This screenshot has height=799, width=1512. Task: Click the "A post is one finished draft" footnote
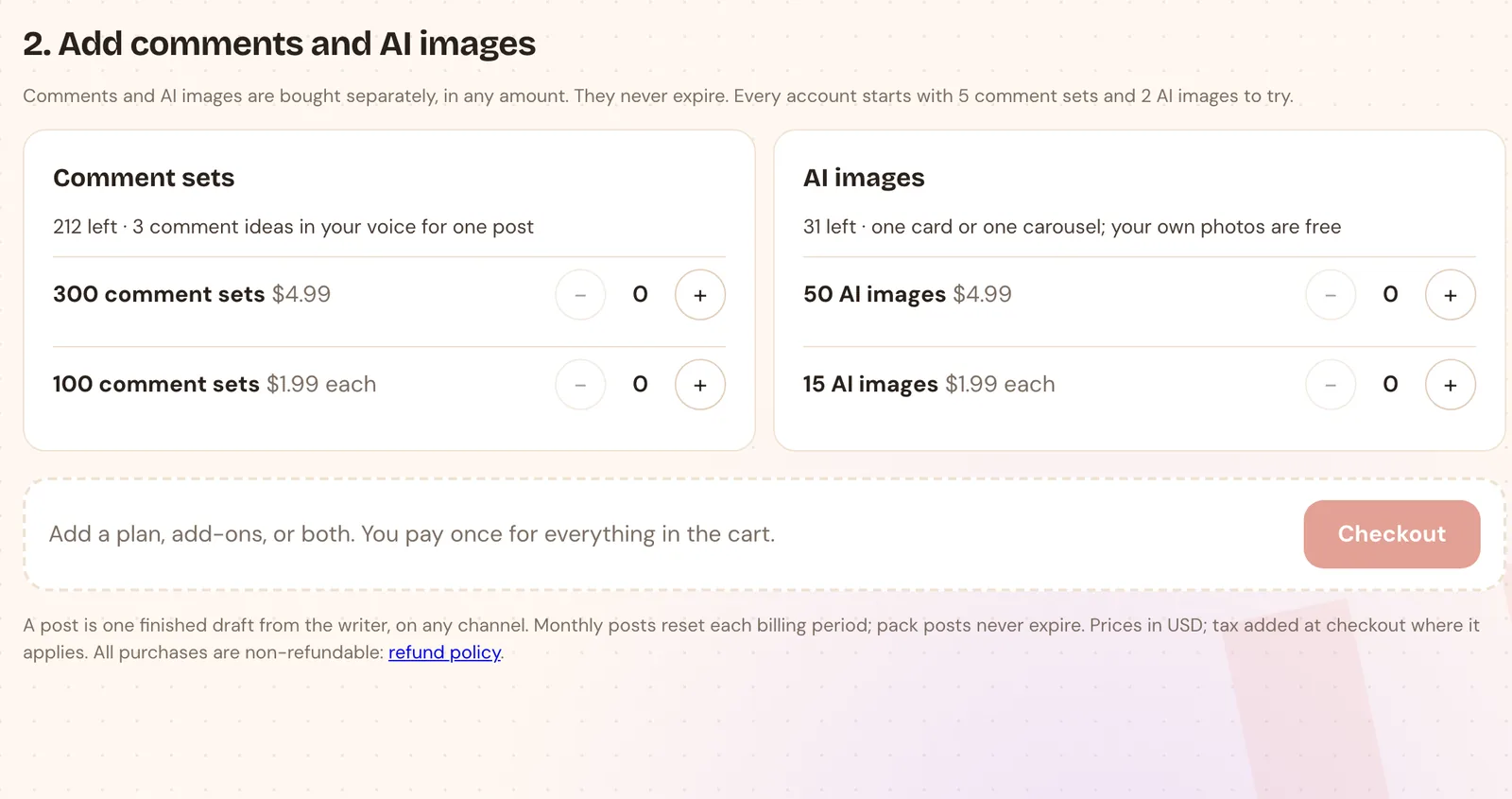pyautogui.click(x=751, y=639)
